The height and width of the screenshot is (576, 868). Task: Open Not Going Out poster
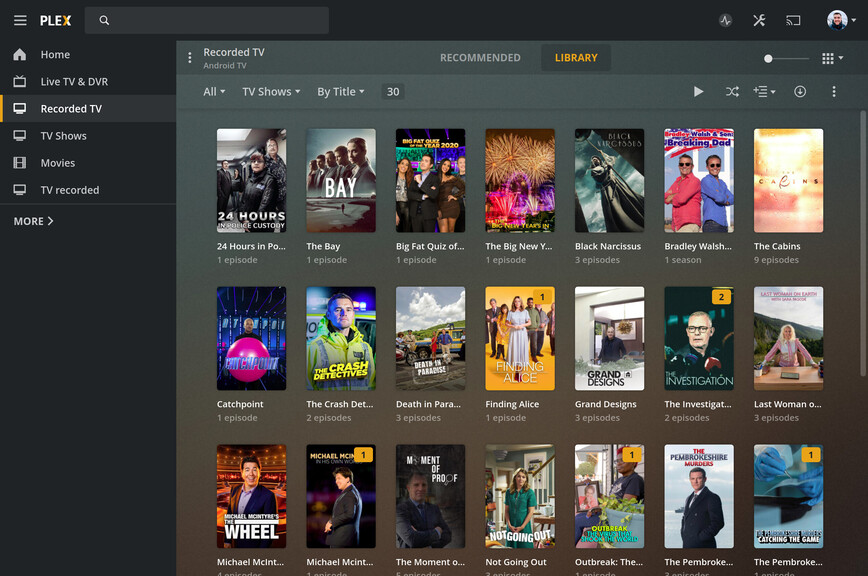tap(520, 496)
